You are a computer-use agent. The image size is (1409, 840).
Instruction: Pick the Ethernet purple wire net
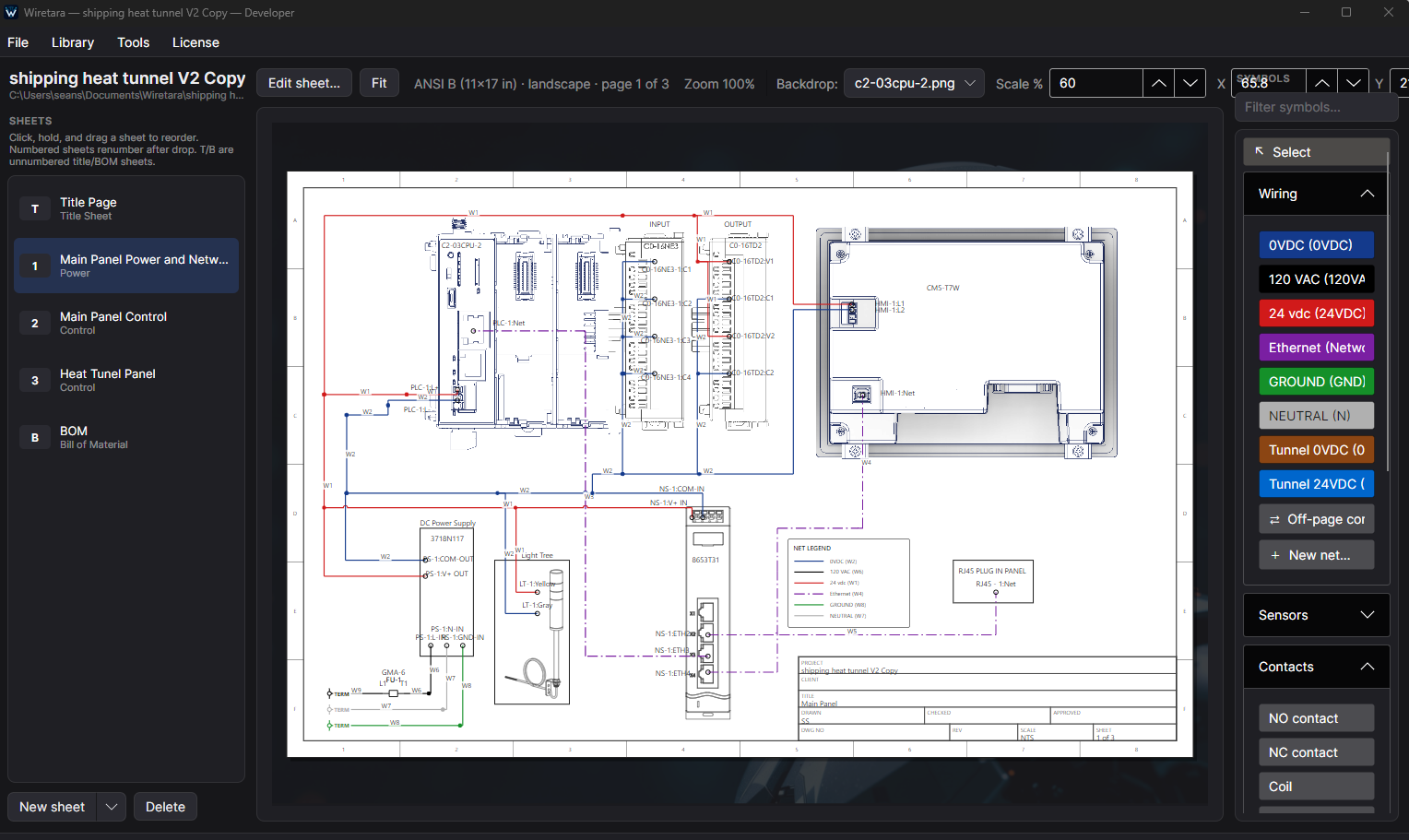(1316, 348)
